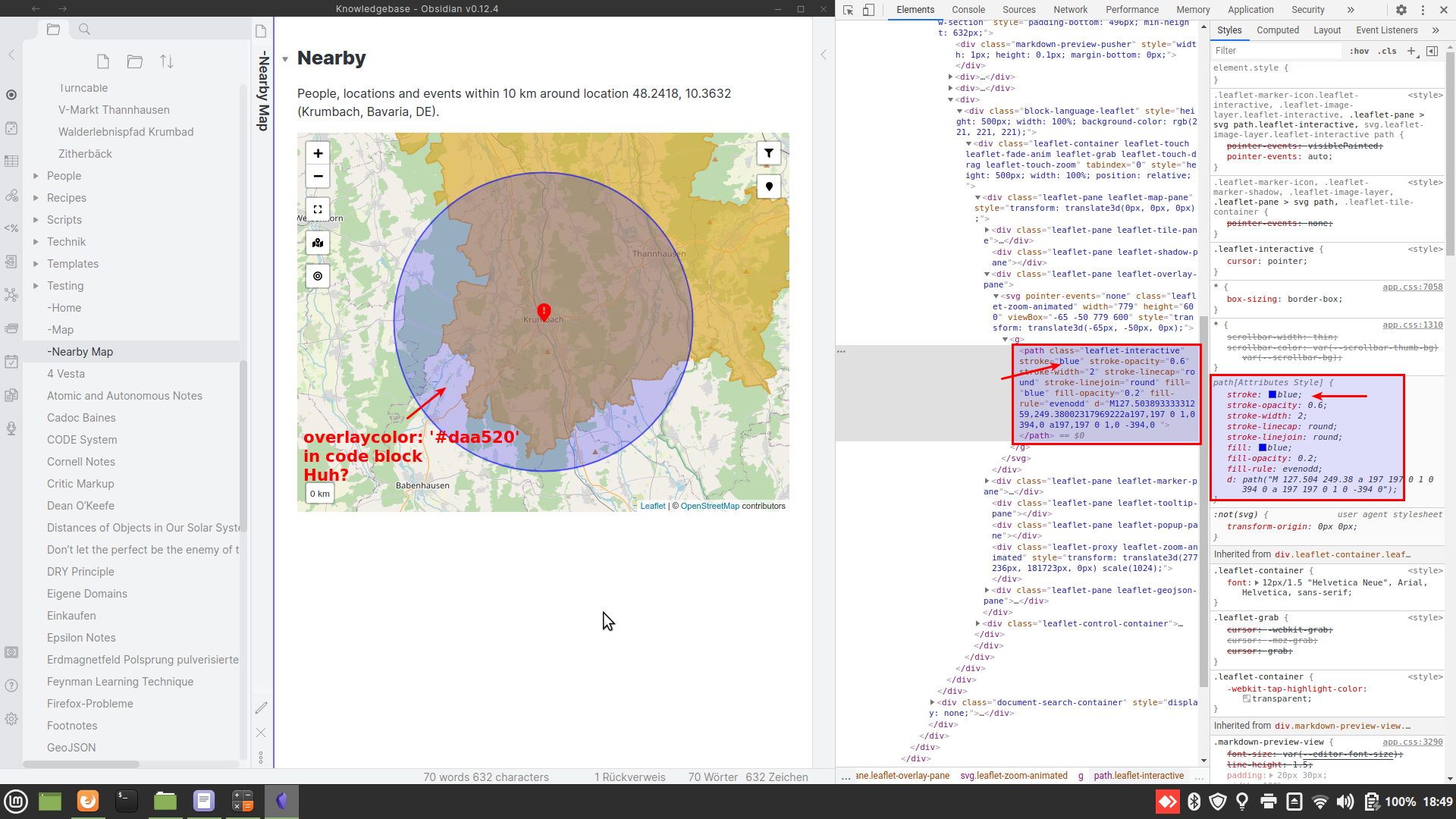This screenshot has width=1456, height=819.
Task: Zoom into details on the Leaflet map with plus control
Action: [x=318, y=153]
